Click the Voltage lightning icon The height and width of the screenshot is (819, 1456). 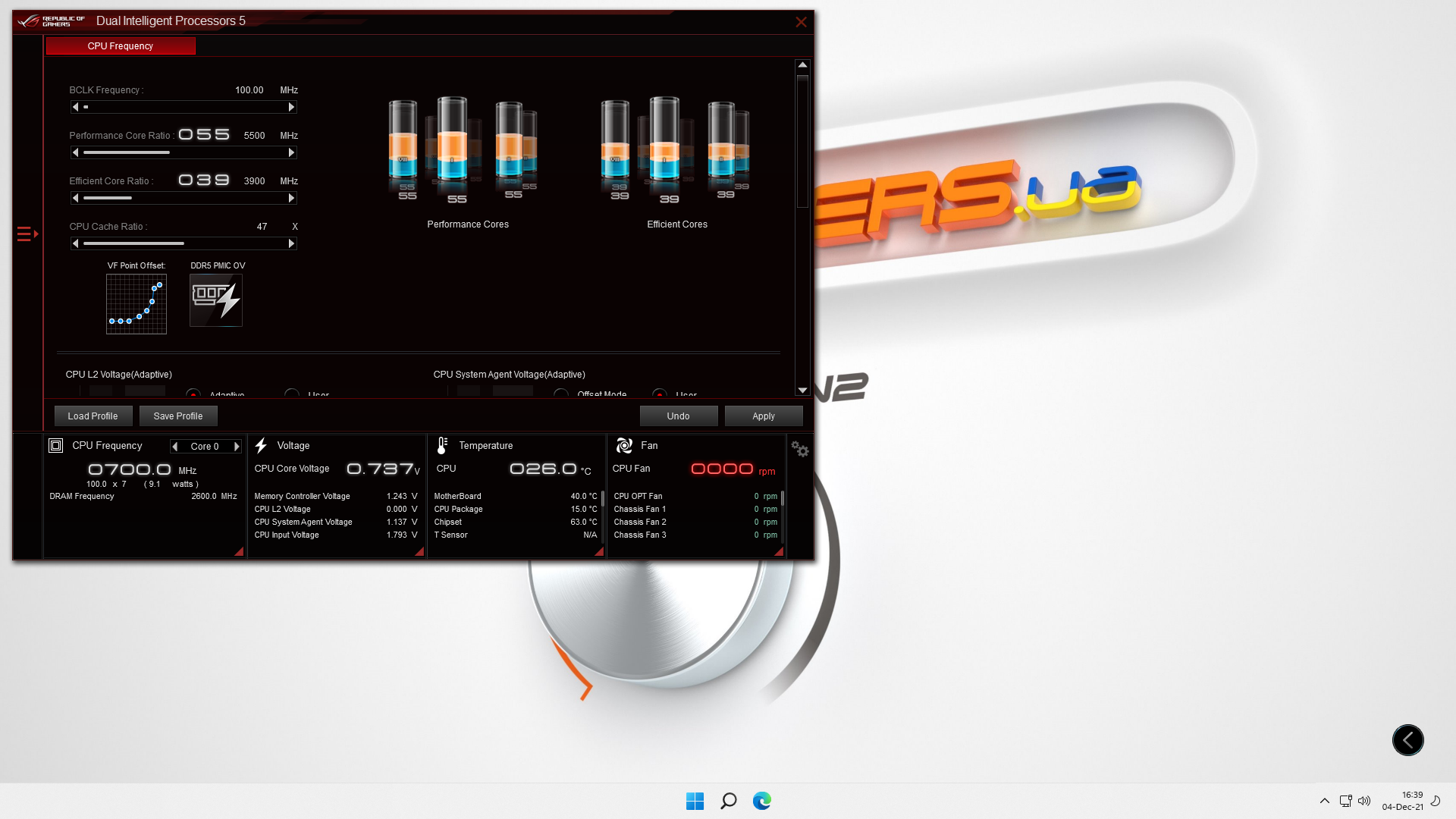pos(261,445)
